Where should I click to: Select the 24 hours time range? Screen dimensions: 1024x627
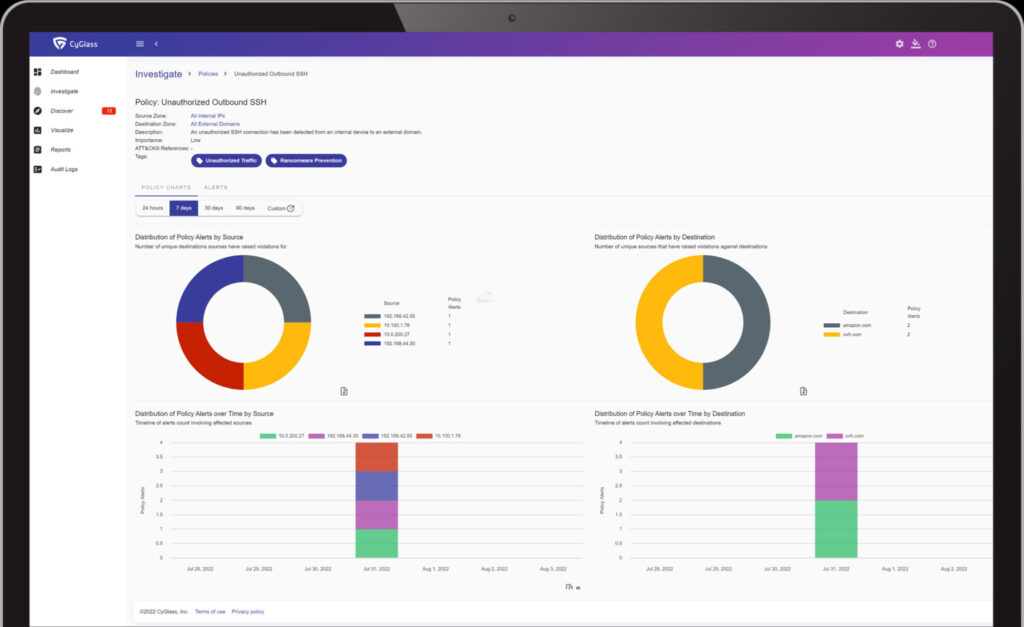point(153,208)
